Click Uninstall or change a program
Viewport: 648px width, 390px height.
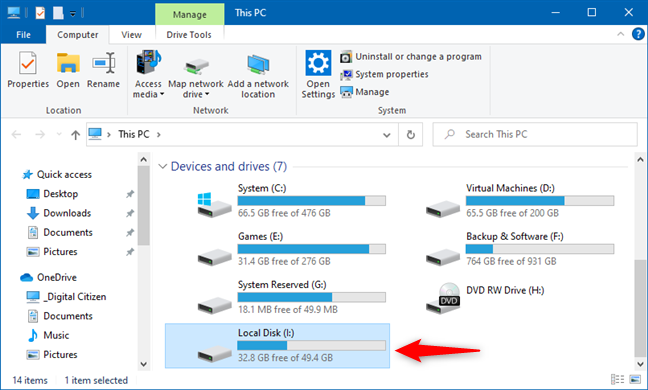coord(411,57)
